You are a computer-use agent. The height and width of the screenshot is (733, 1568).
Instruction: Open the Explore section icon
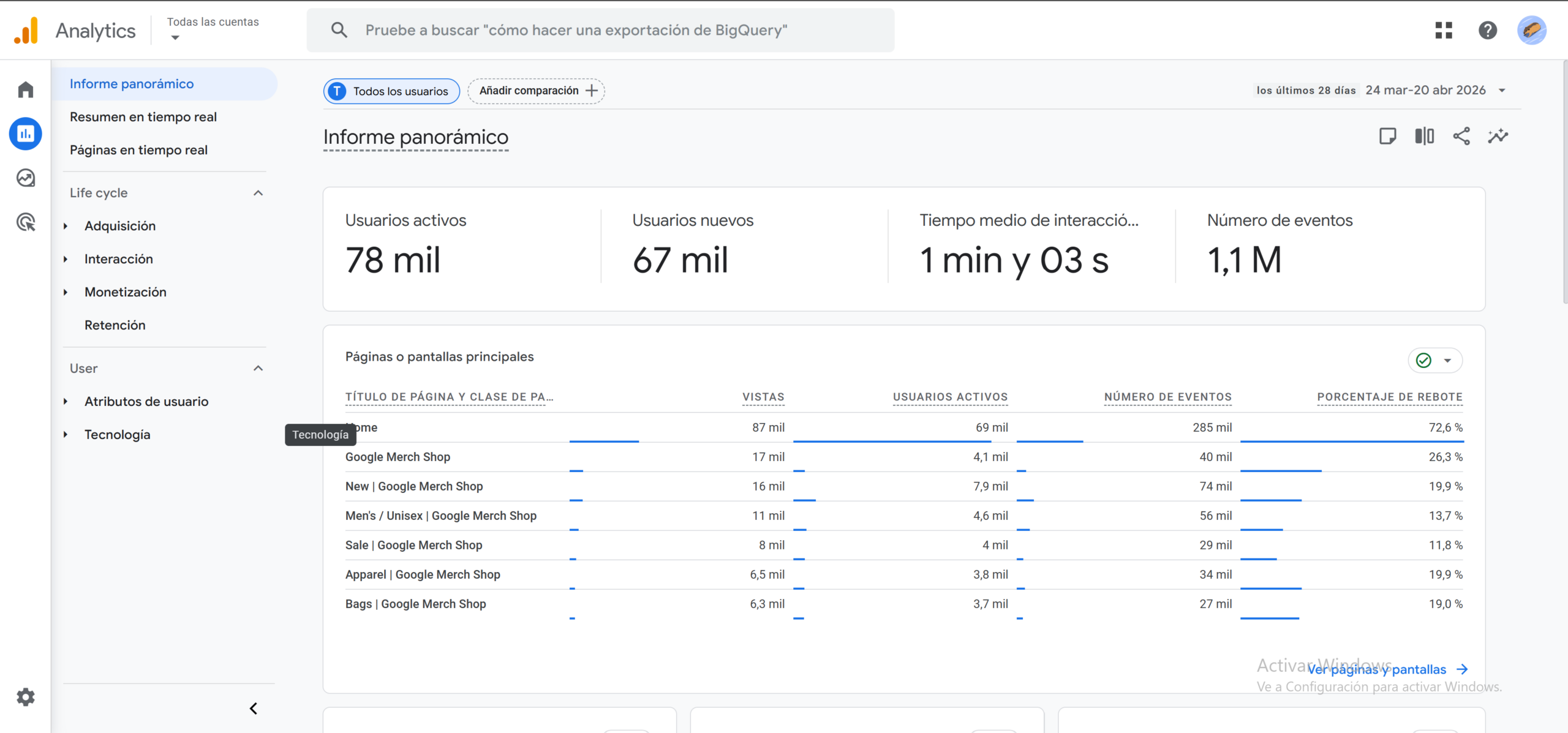pyautogui.click(x=26, y=178)
